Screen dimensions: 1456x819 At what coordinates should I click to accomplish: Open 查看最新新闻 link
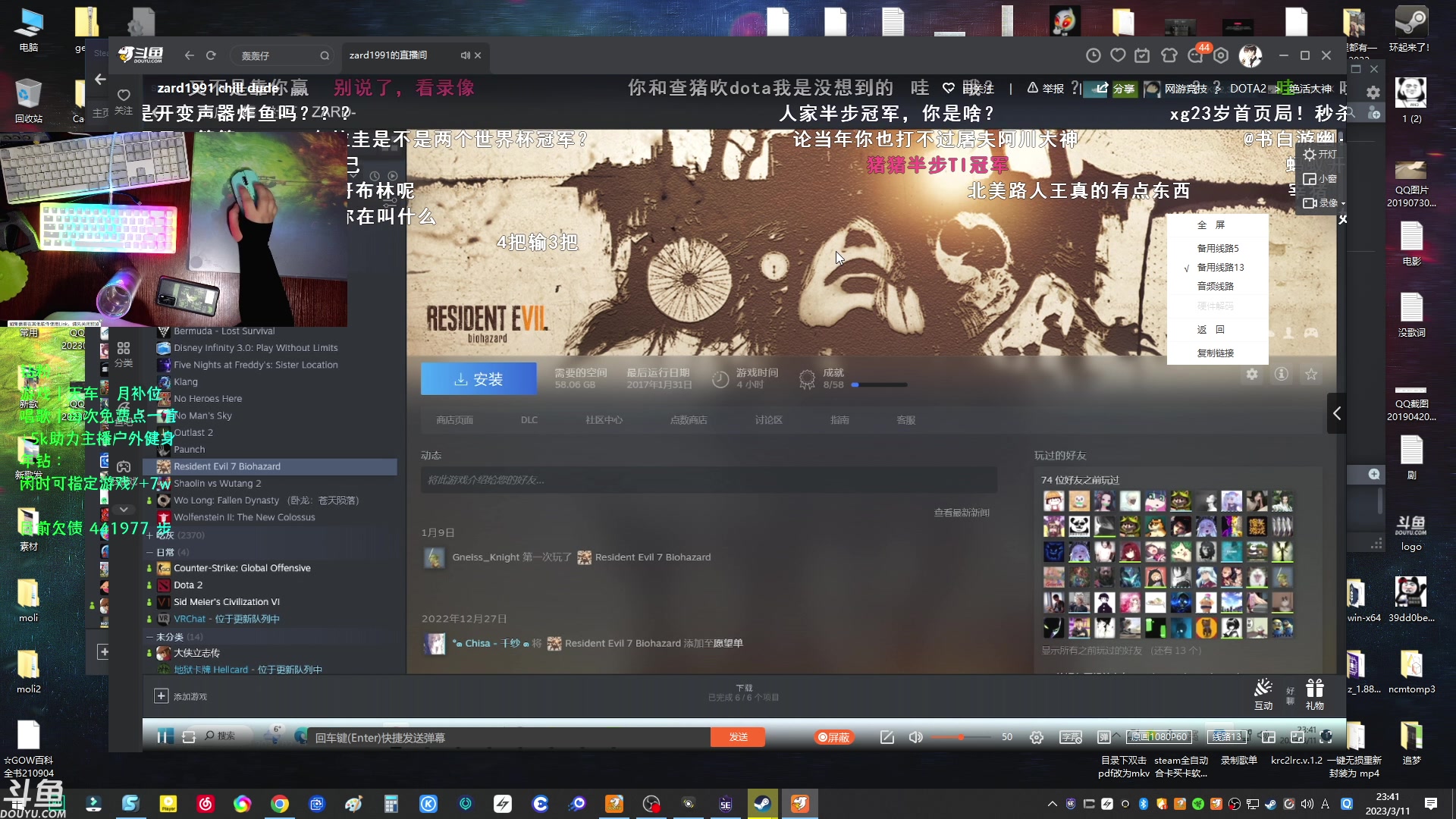tap(962, 513)
